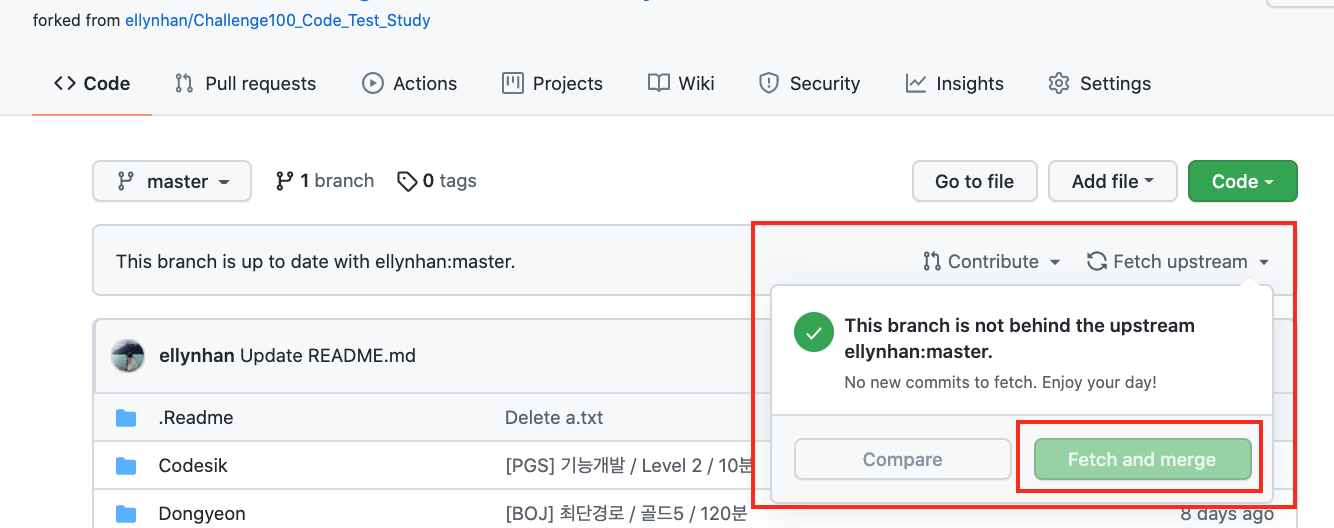Viewport: 1334px width, 528px height.
Task: Open the ellynhan author link
Action: (197, 355)
